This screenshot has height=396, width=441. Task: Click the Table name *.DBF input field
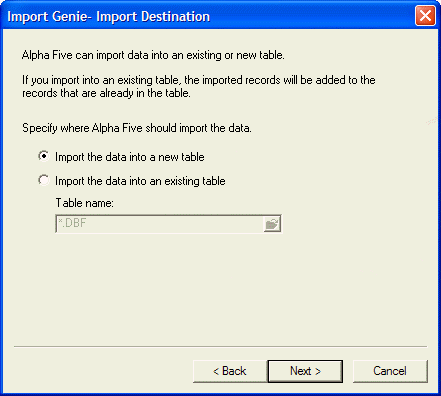click(159, 224)
